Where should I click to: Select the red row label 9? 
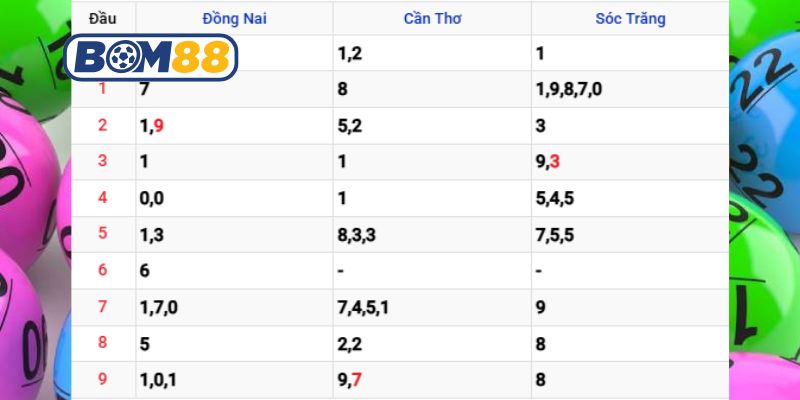tap(102, 381)
